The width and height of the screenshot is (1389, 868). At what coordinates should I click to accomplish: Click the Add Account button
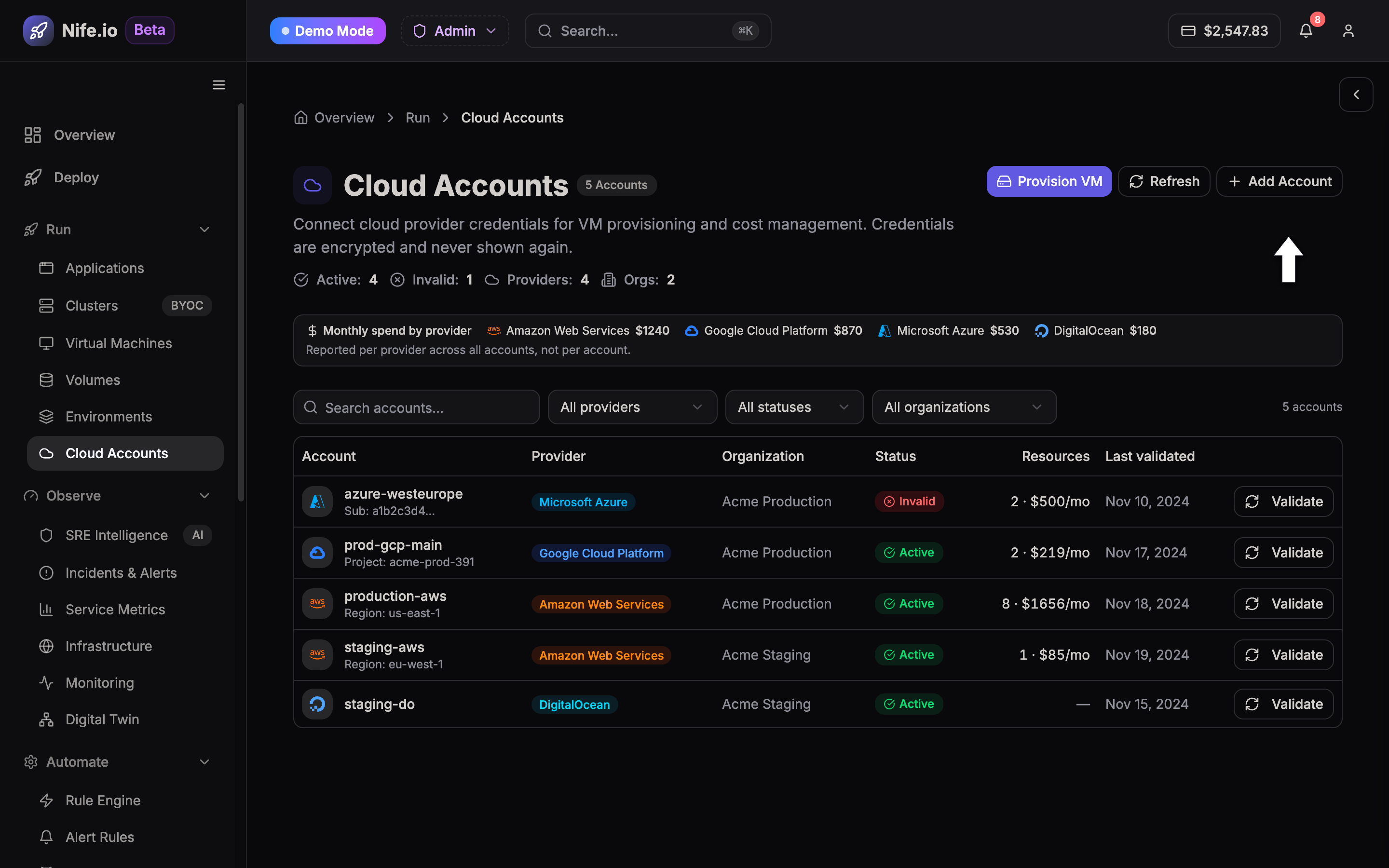click(x=1280, y=181)
